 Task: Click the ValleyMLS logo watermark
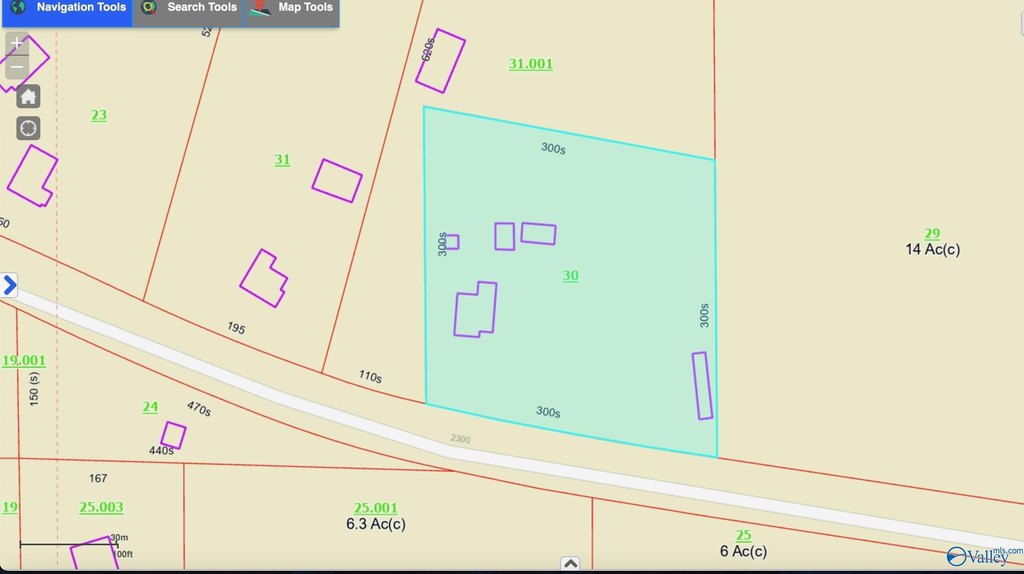pyautogui.click(x=984, y=555)
